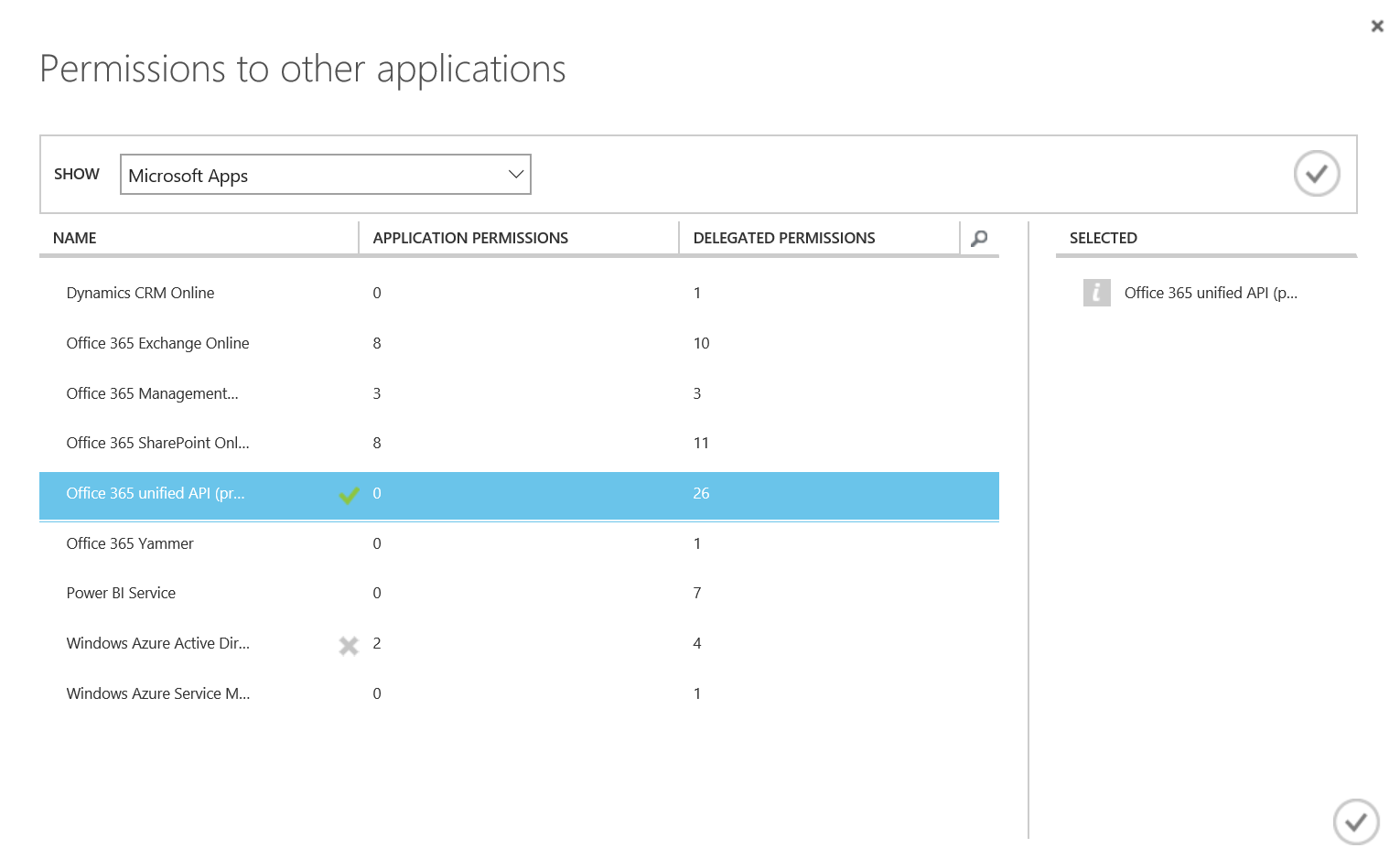Confirm with the bottom-right checkmark button
This screenshot has width=1400, height=848.
(1356, 821)
